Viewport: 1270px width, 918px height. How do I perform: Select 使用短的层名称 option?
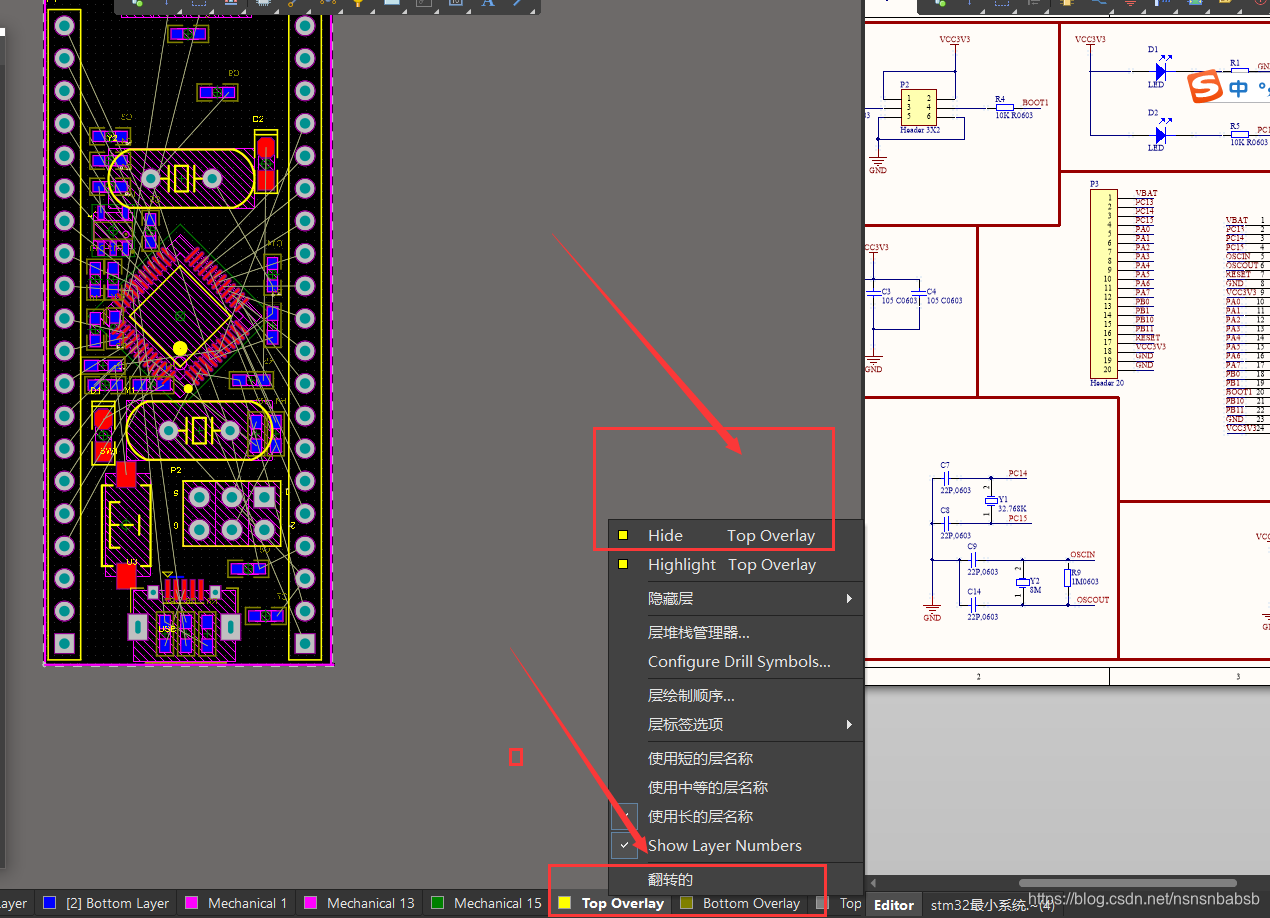tap(736, 758)
